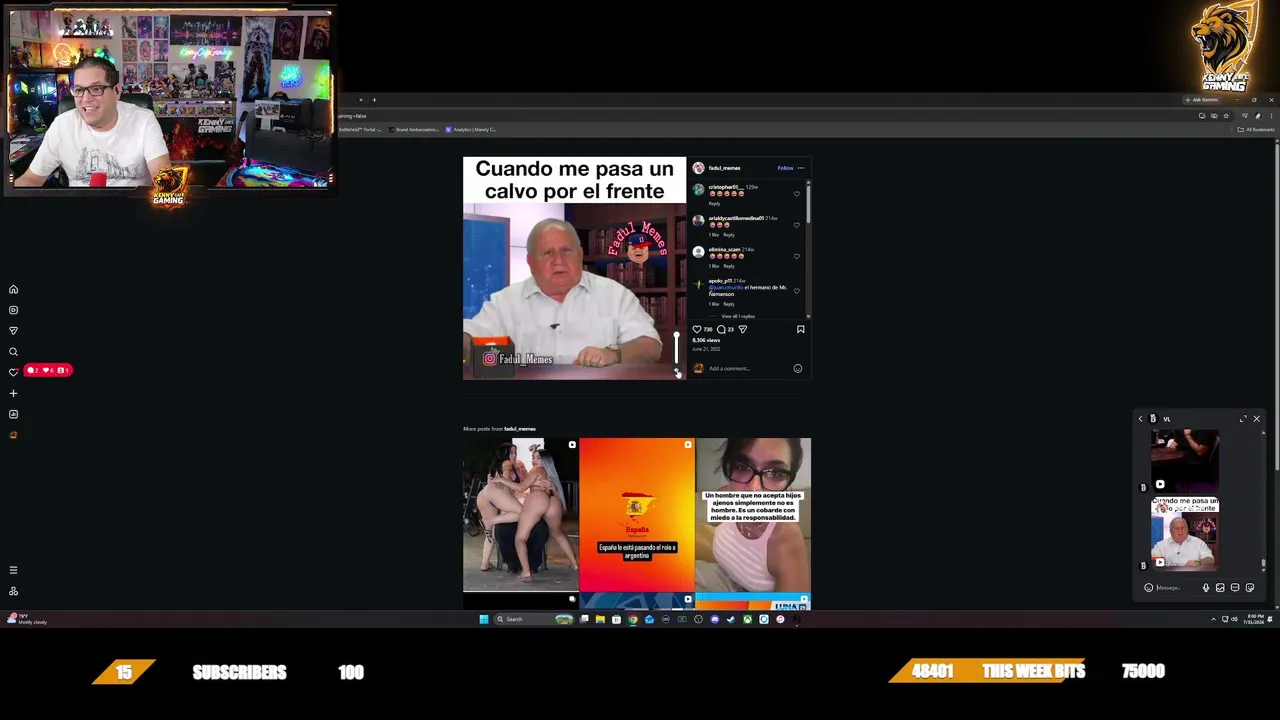Screen dimensions: 1280x720
Task: Click the comments panel scrollbar
Action: 807,205
